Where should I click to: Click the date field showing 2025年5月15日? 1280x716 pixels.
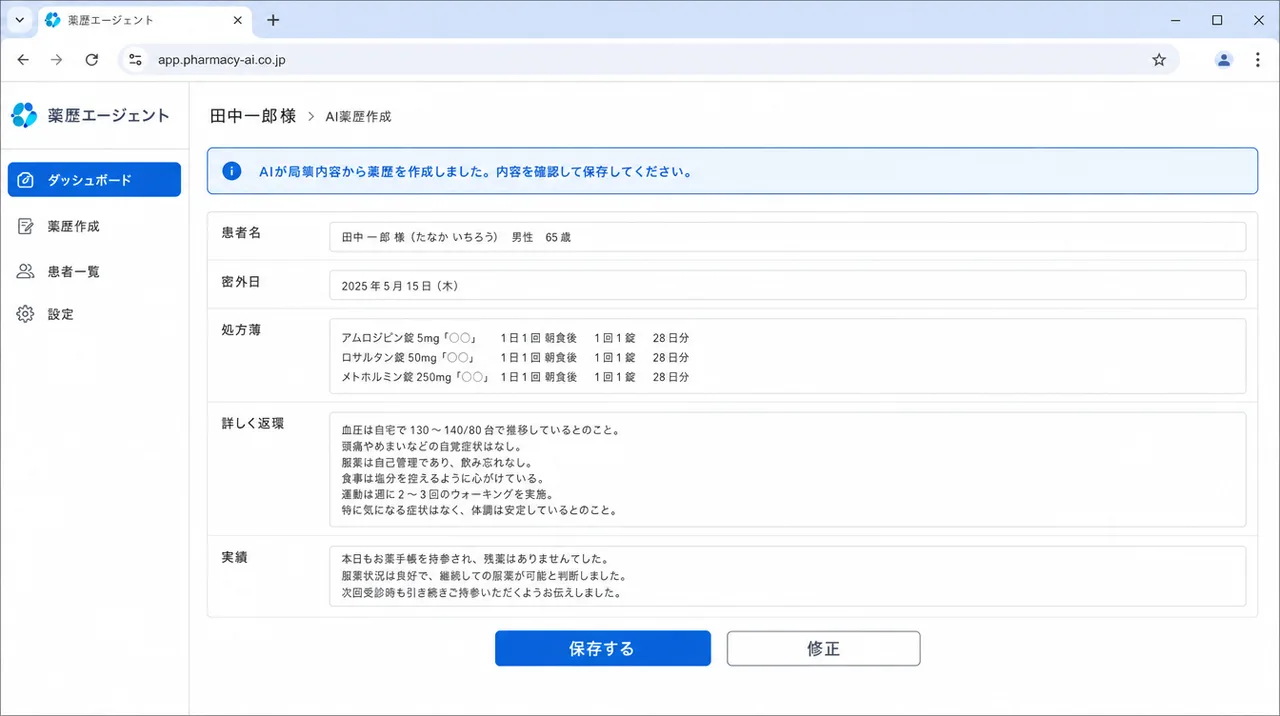787,285
